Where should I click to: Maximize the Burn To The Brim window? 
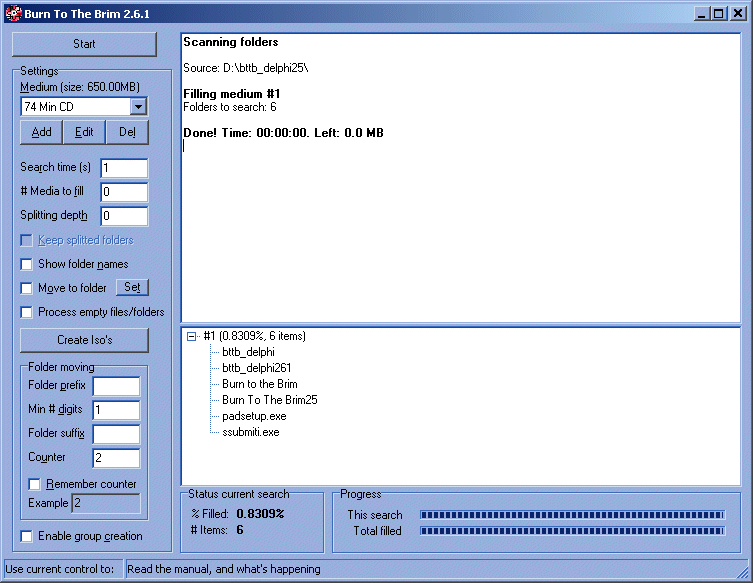(718, 13)
